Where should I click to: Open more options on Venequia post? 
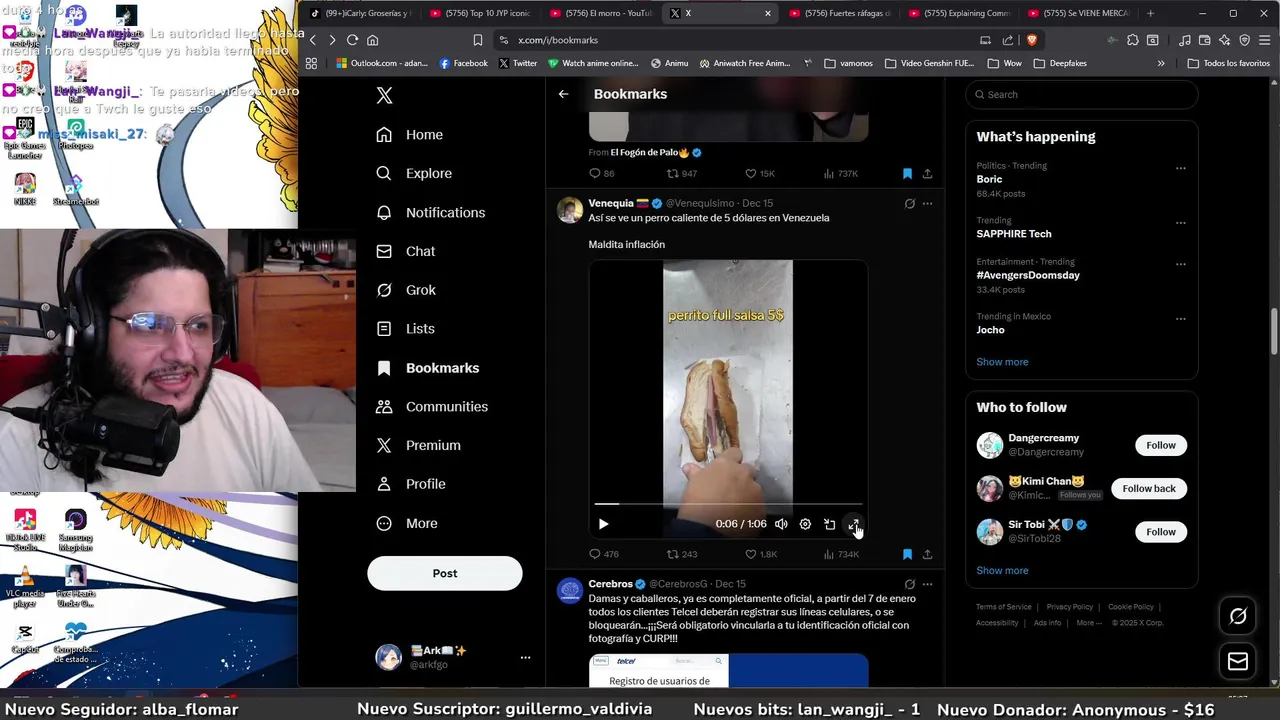click(x=927, y=204)
